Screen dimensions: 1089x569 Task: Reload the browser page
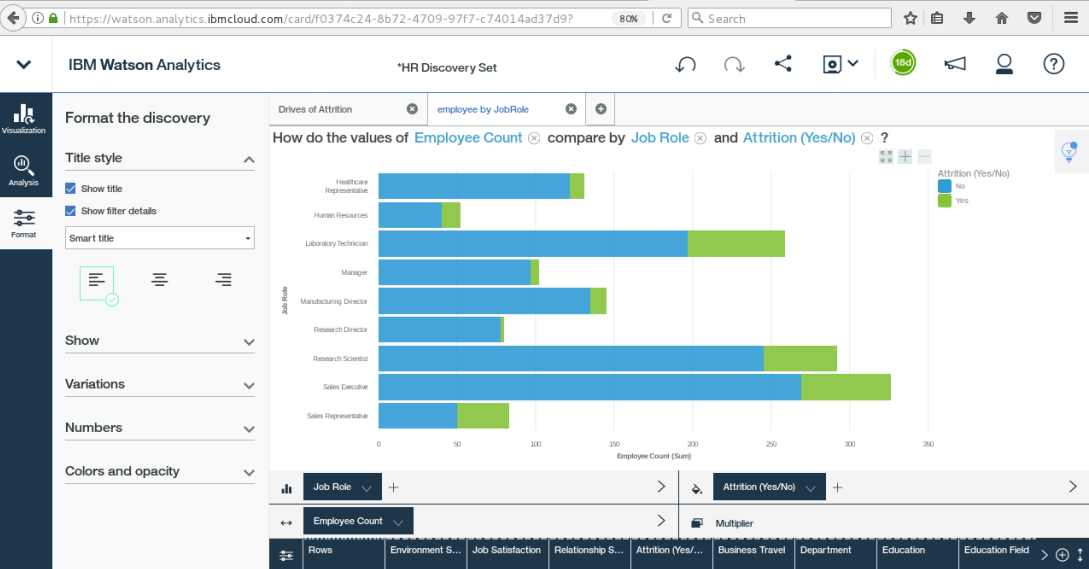click(x=667, y=18)
